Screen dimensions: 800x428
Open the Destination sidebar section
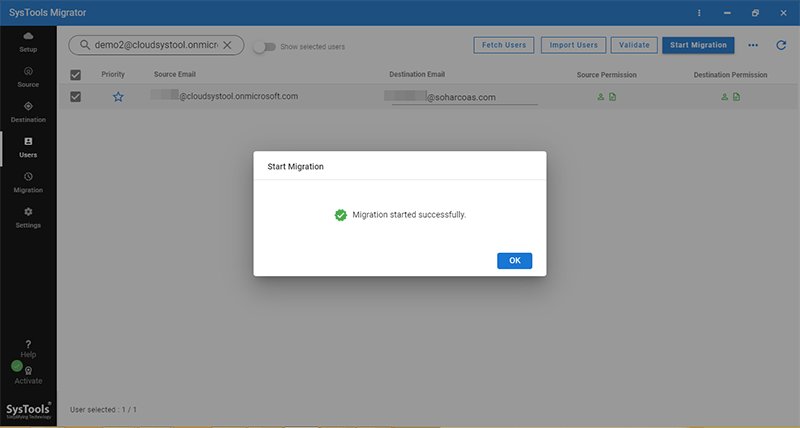coord(28,112)
